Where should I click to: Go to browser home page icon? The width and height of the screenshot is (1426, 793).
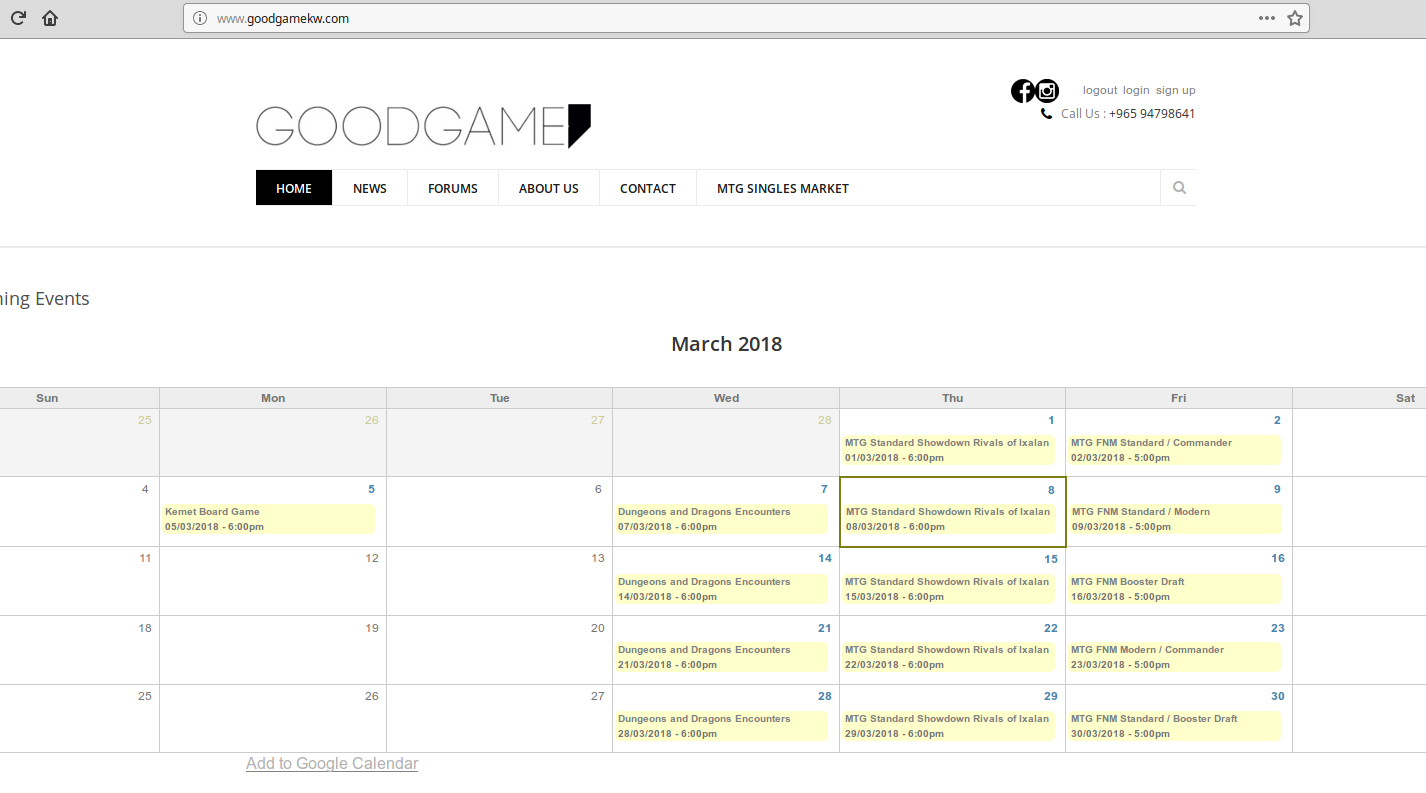[50, 18]
